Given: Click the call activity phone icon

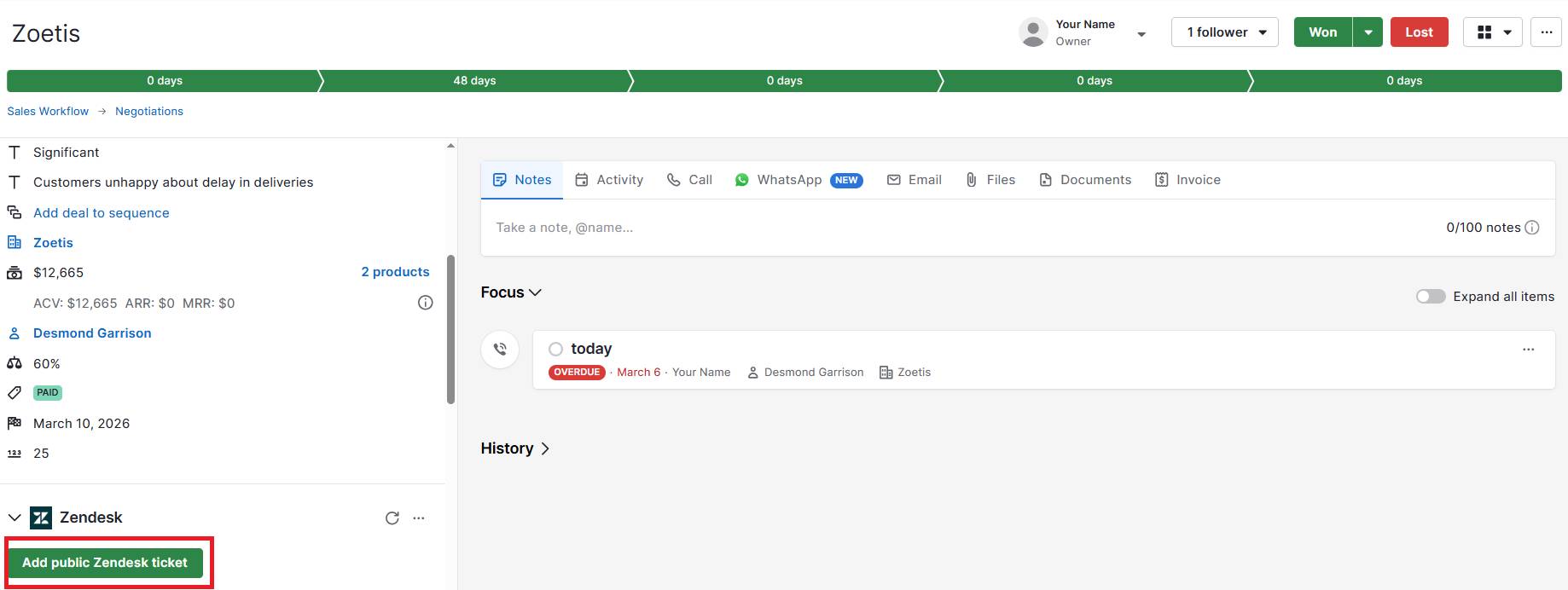Looking at the screenshot, I should pyautogui.click(x=500, y=350).
